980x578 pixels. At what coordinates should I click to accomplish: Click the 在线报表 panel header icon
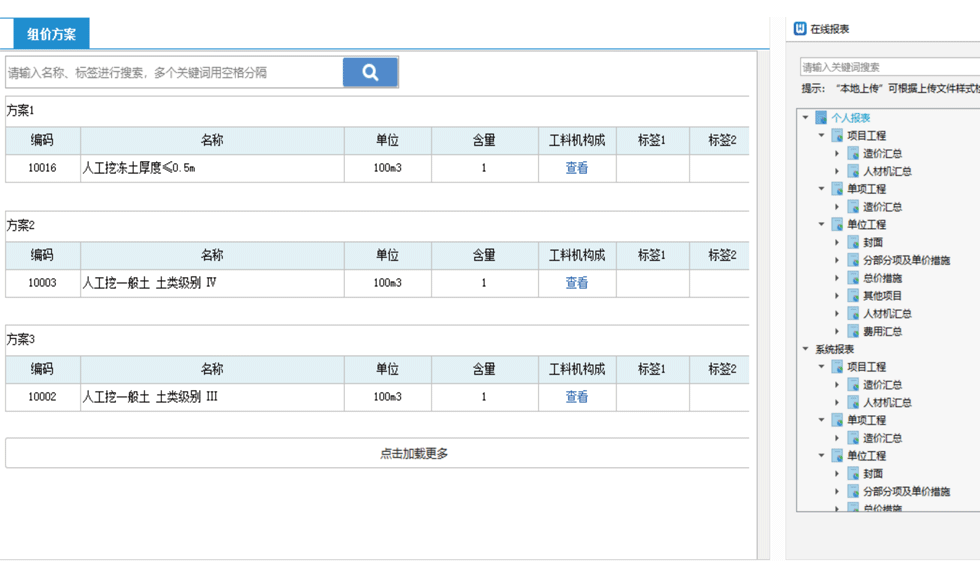[800, 29]
